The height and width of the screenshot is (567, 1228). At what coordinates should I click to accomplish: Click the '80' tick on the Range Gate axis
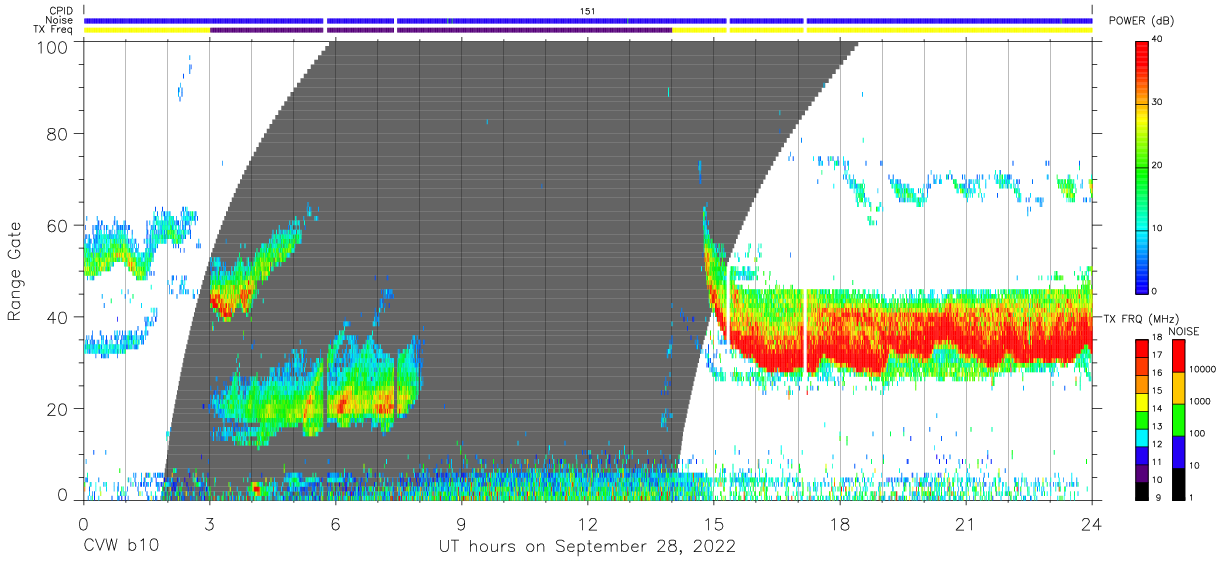pyautogui.click(x=58, y=133)
